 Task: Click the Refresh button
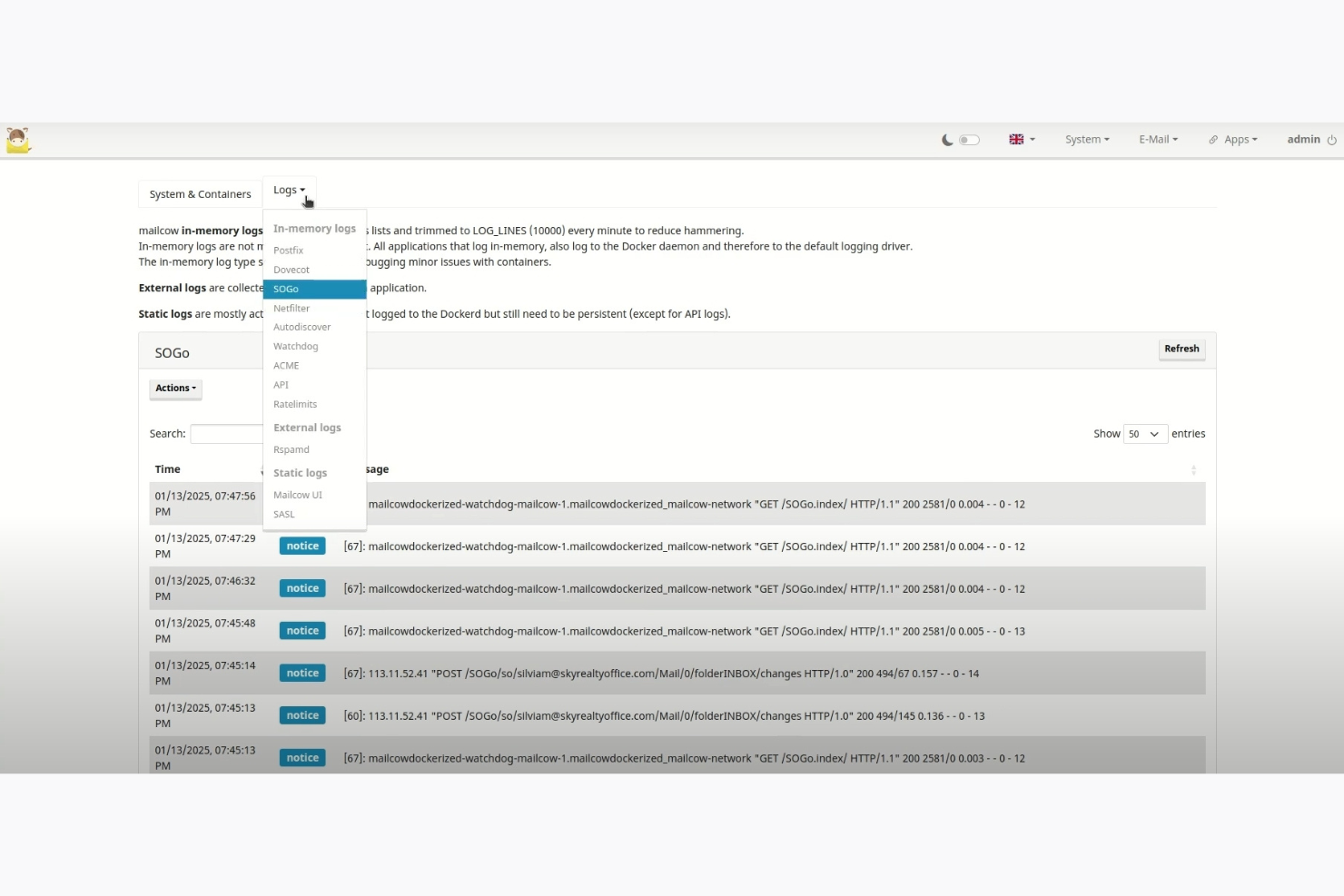(x=1181, y=349)
